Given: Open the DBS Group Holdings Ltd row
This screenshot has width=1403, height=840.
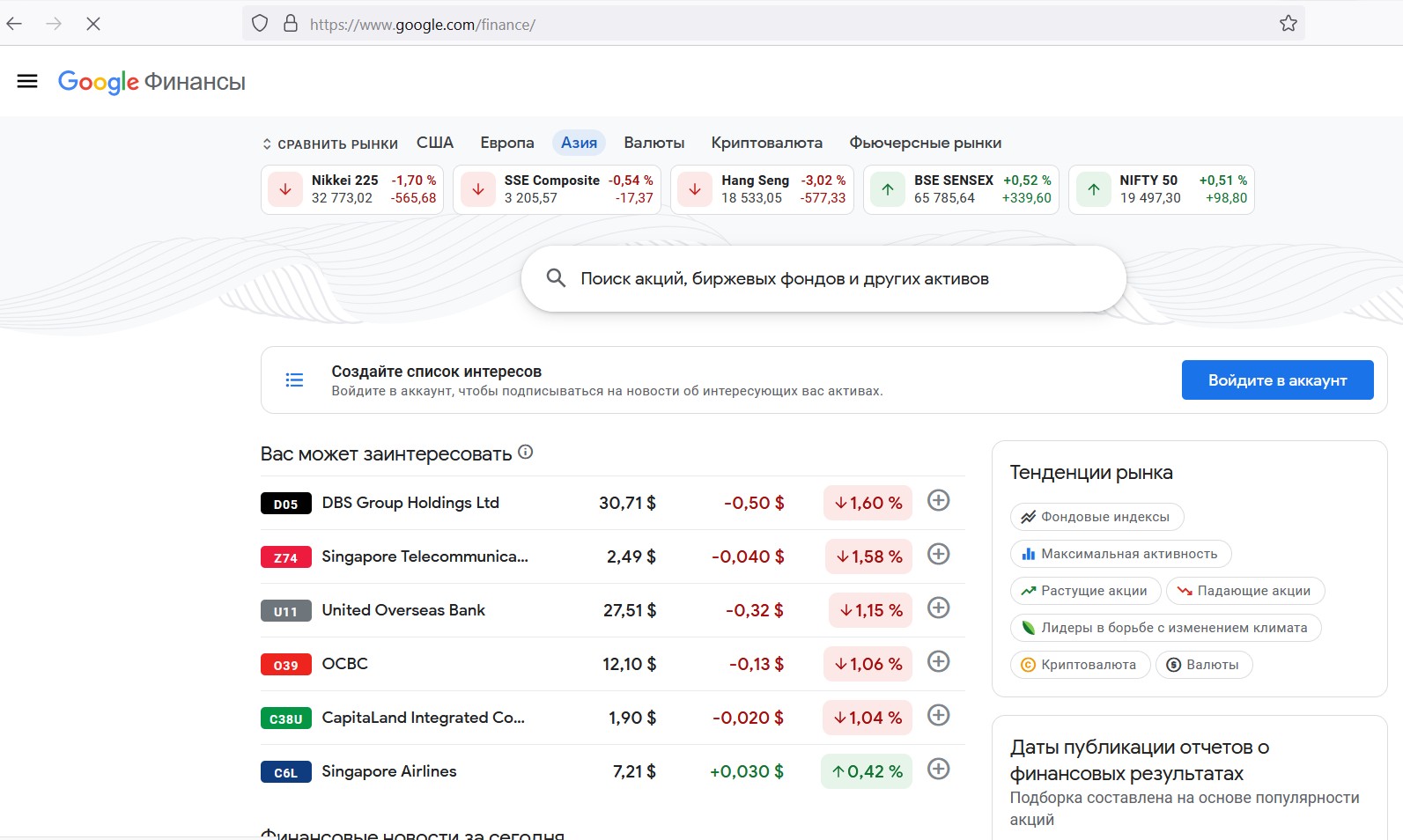Looking at the screenshot, I should coord(612,503).
